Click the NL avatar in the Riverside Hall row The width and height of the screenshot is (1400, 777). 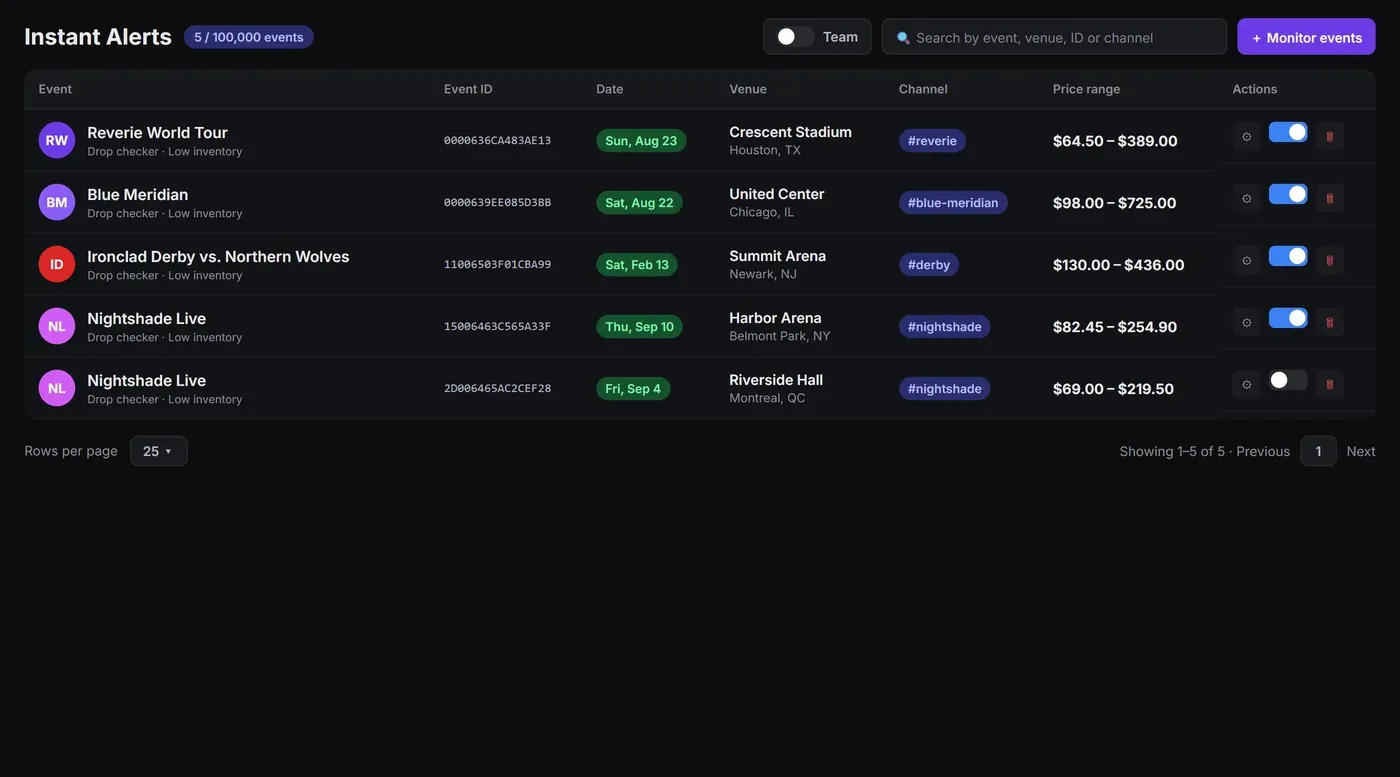click(x=57, y=388)
